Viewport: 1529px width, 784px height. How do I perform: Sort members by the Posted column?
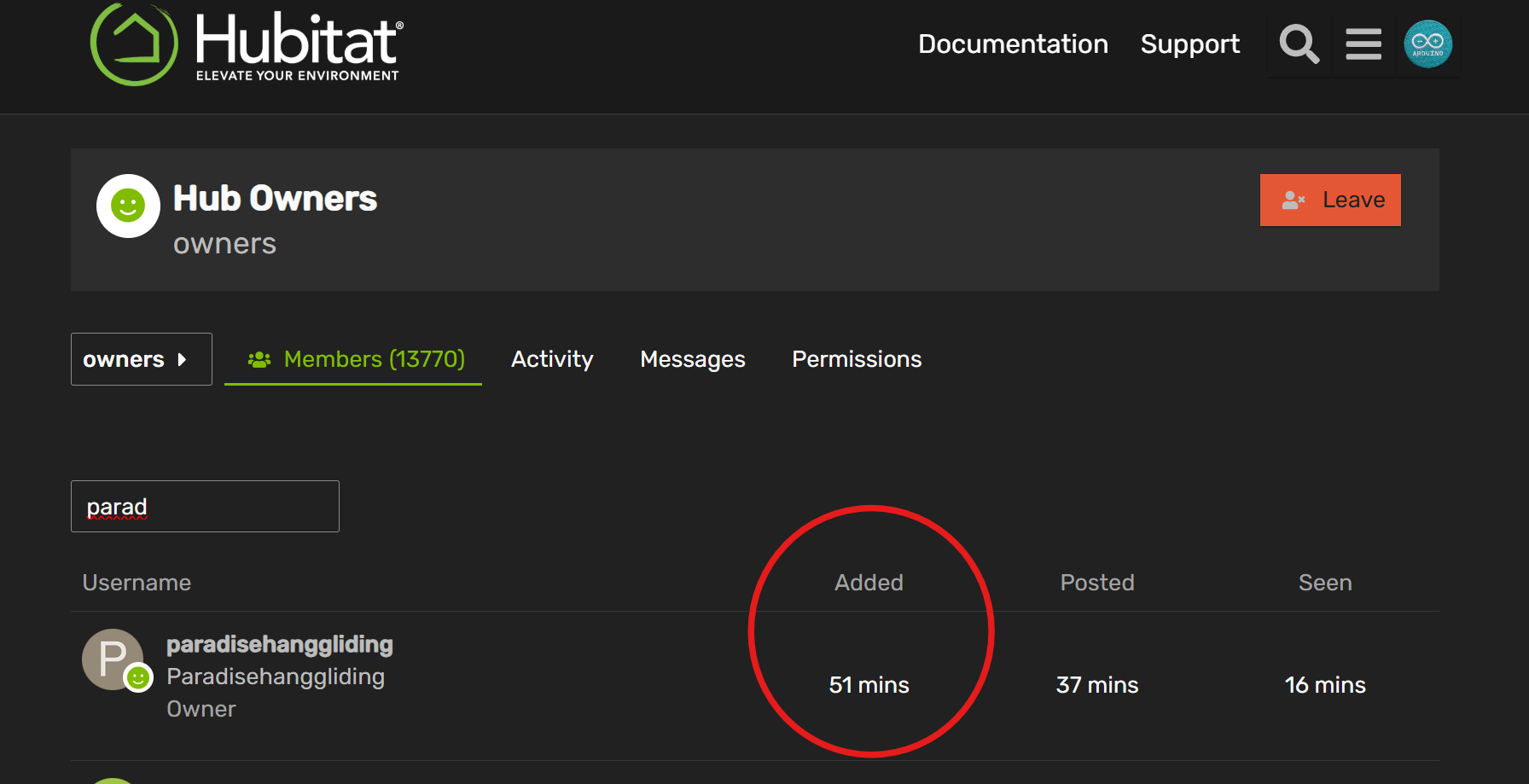(x=1097, y=583)
